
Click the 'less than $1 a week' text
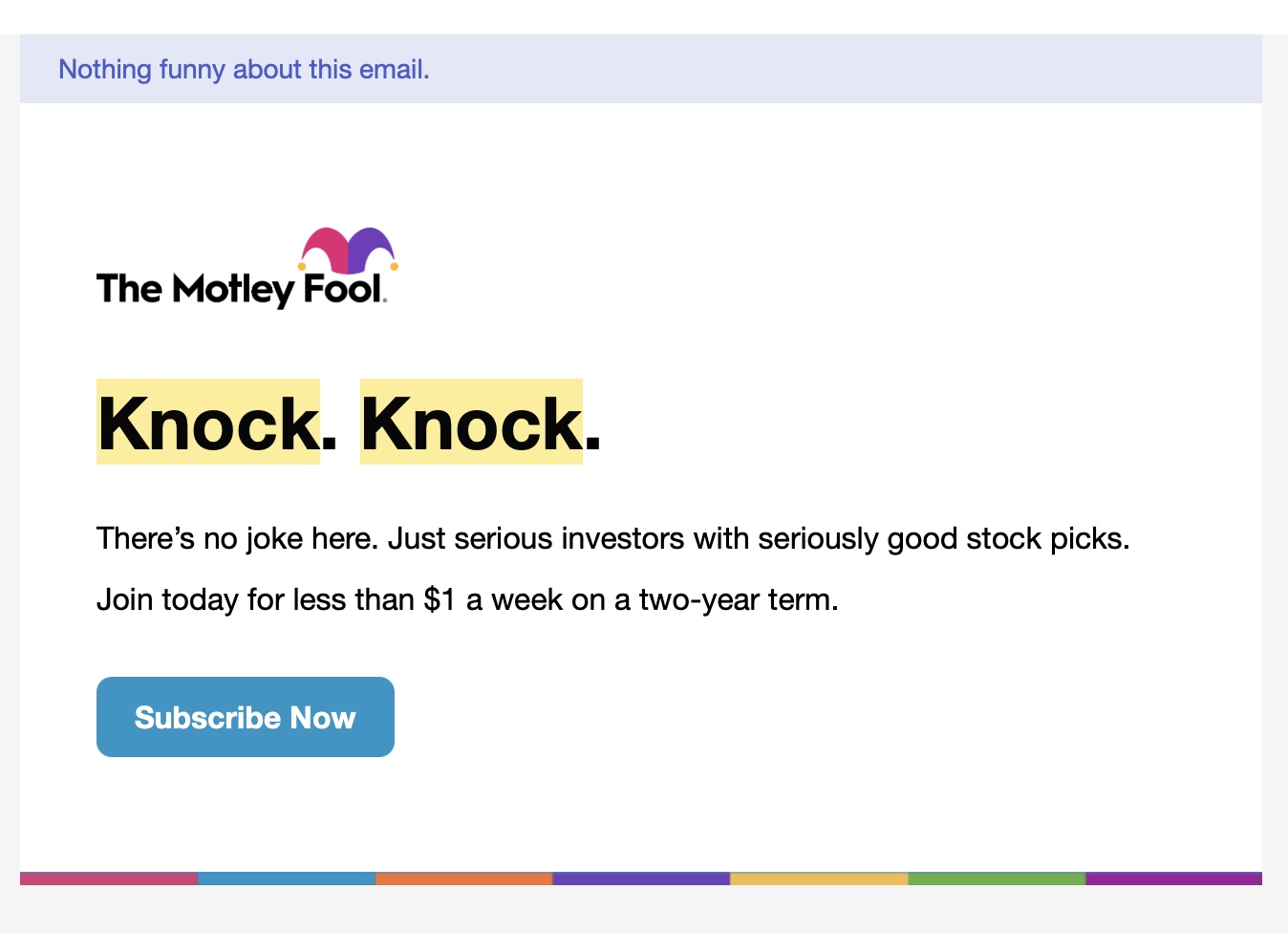[454, 599]
